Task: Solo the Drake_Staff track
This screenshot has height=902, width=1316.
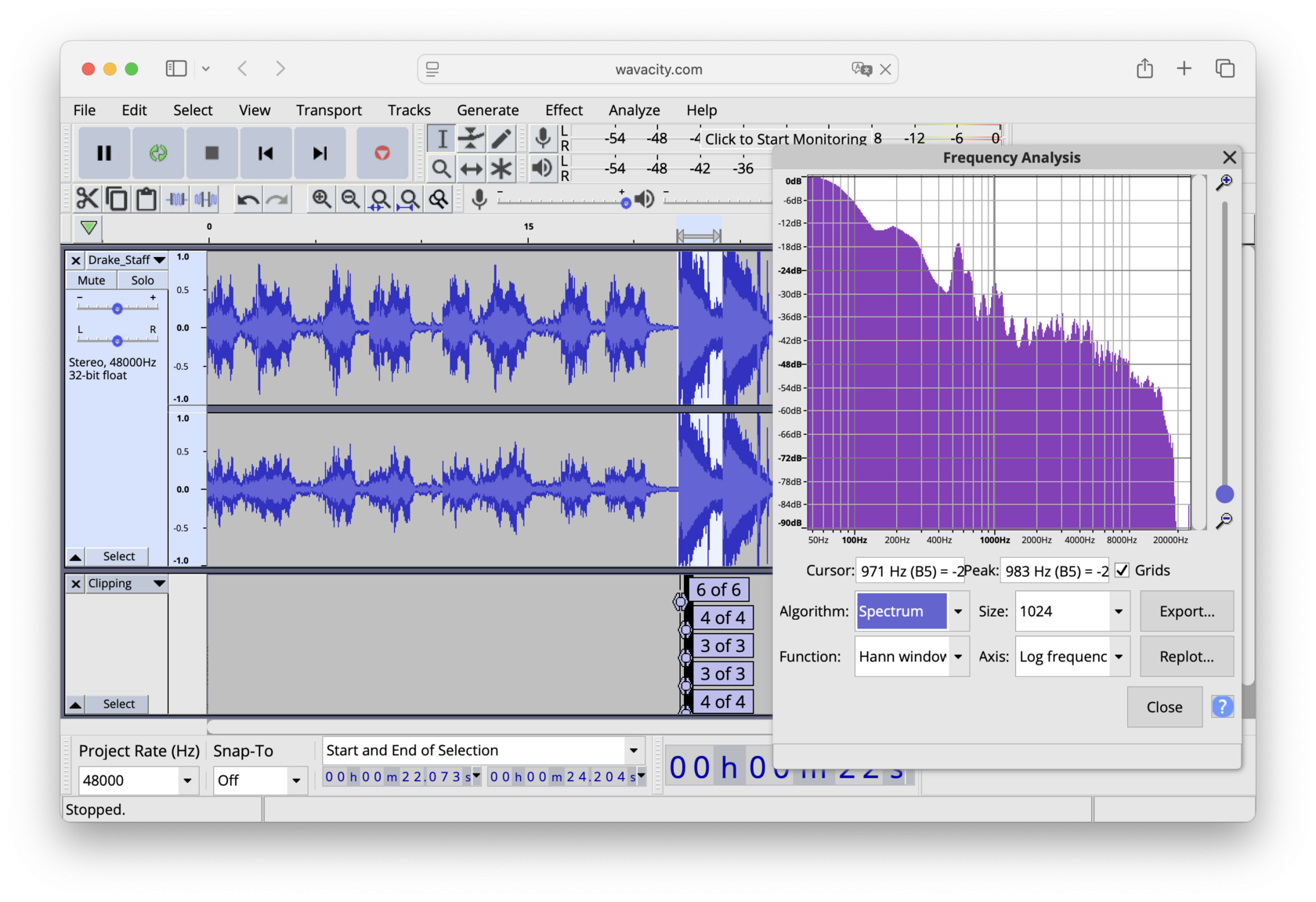Action: point(142,281)
